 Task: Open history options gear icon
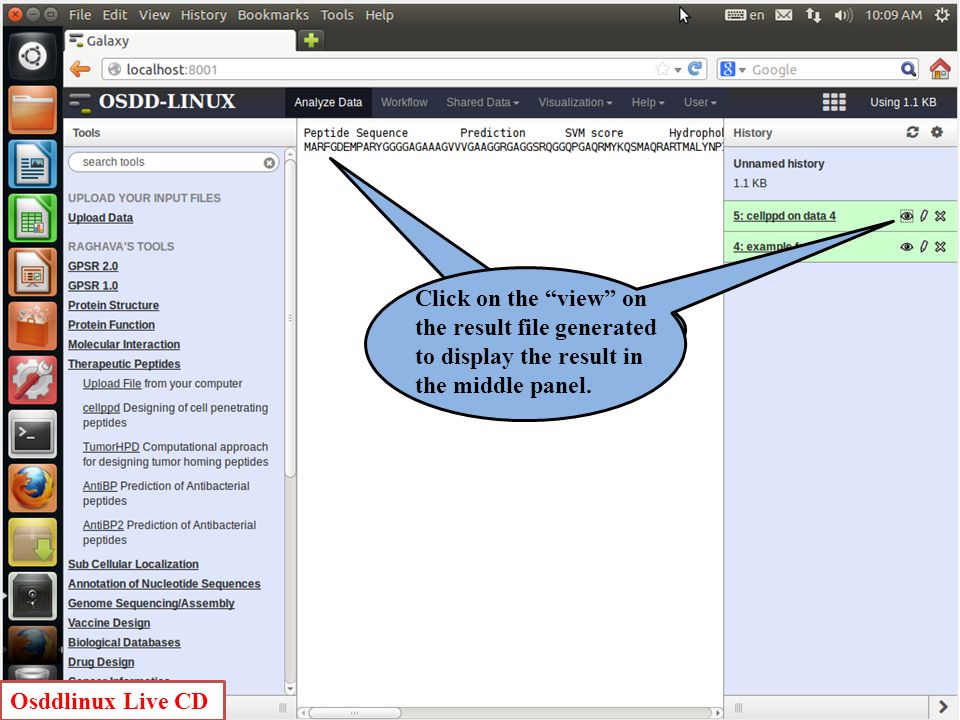click(937, 132)
